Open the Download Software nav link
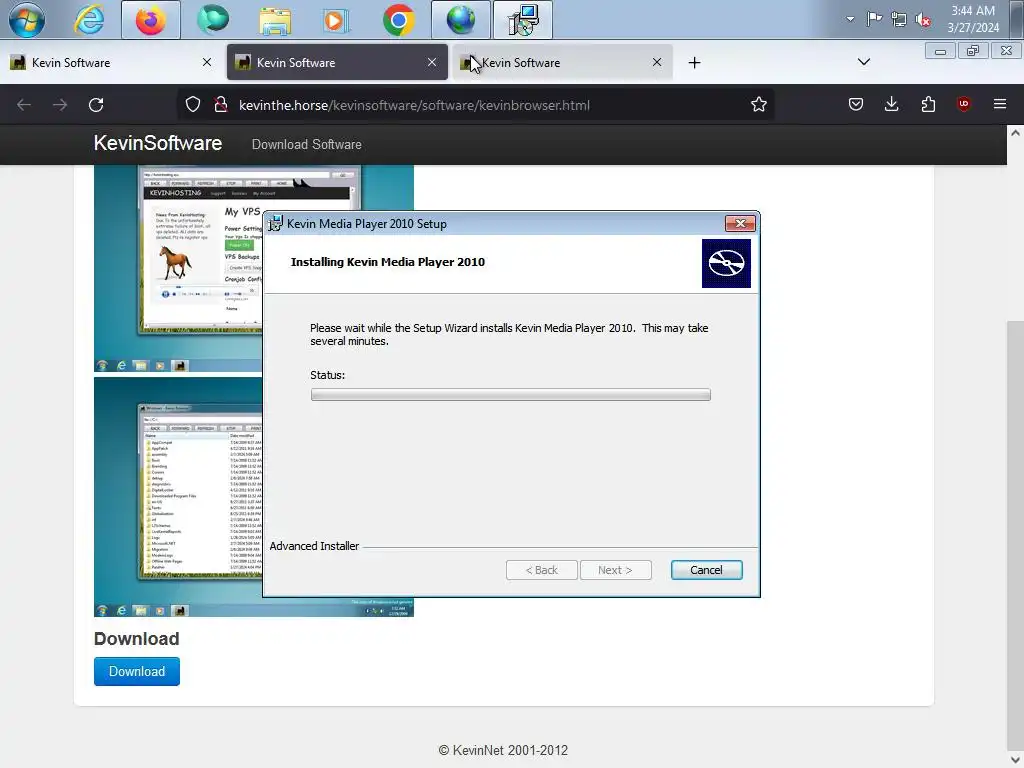 306,144
